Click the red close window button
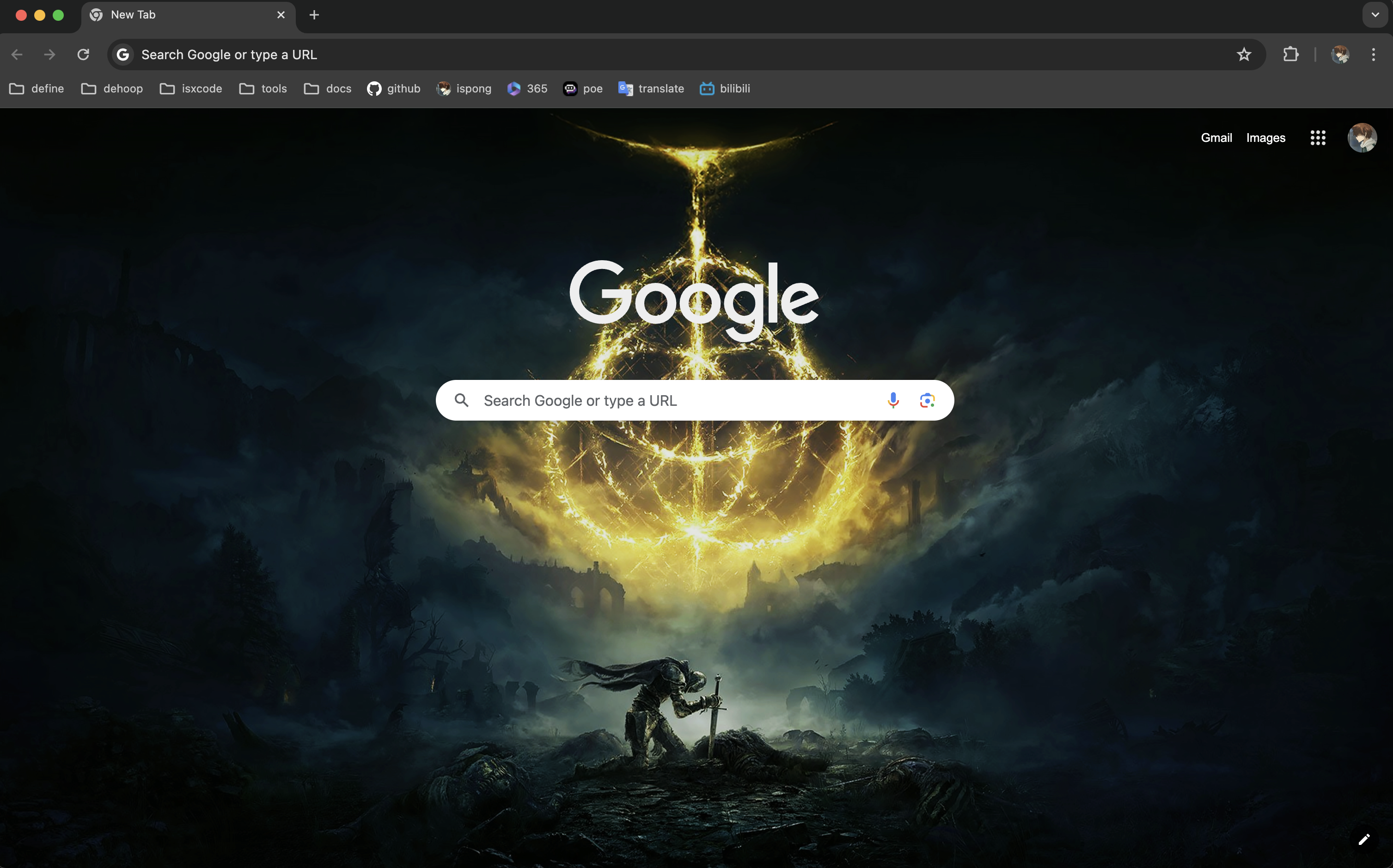Screen dimensions: 1393x868 (x=21, y=15)
